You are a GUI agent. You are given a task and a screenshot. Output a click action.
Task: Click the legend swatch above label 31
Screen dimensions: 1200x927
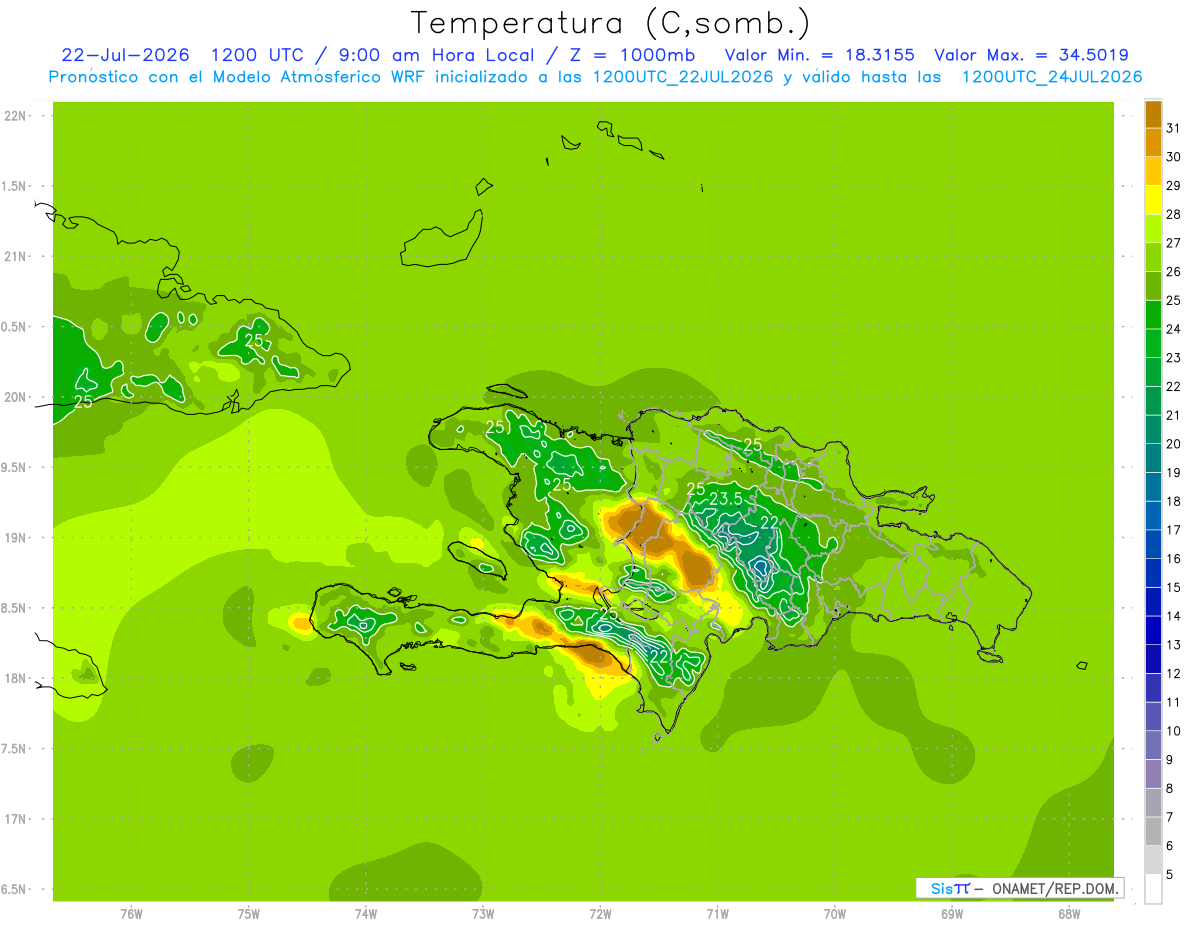[x=1153, y=115]
